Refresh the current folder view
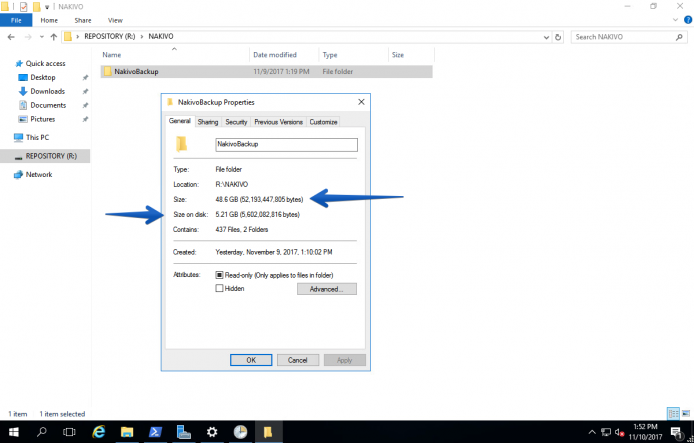This screenshot has height=443, width=694. pos(558,37)
